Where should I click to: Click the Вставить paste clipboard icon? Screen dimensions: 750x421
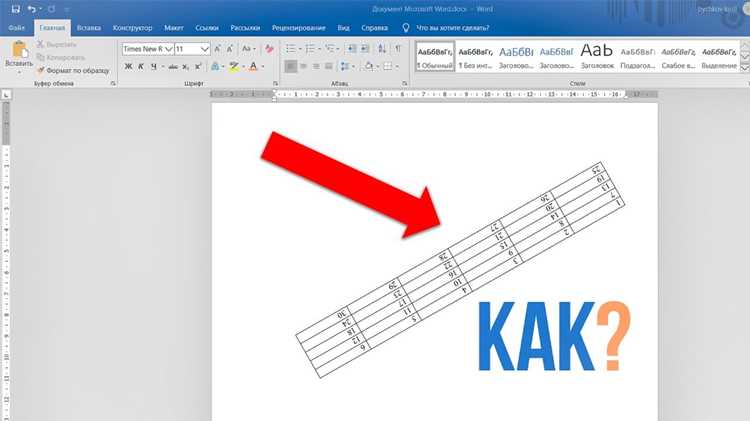pos(19,49)
